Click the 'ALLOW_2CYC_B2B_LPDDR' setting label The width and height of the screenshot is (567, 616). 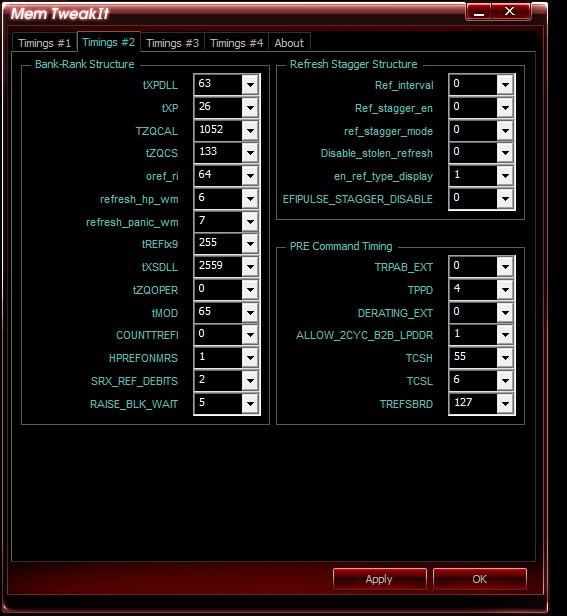click(x=365, y=335)
